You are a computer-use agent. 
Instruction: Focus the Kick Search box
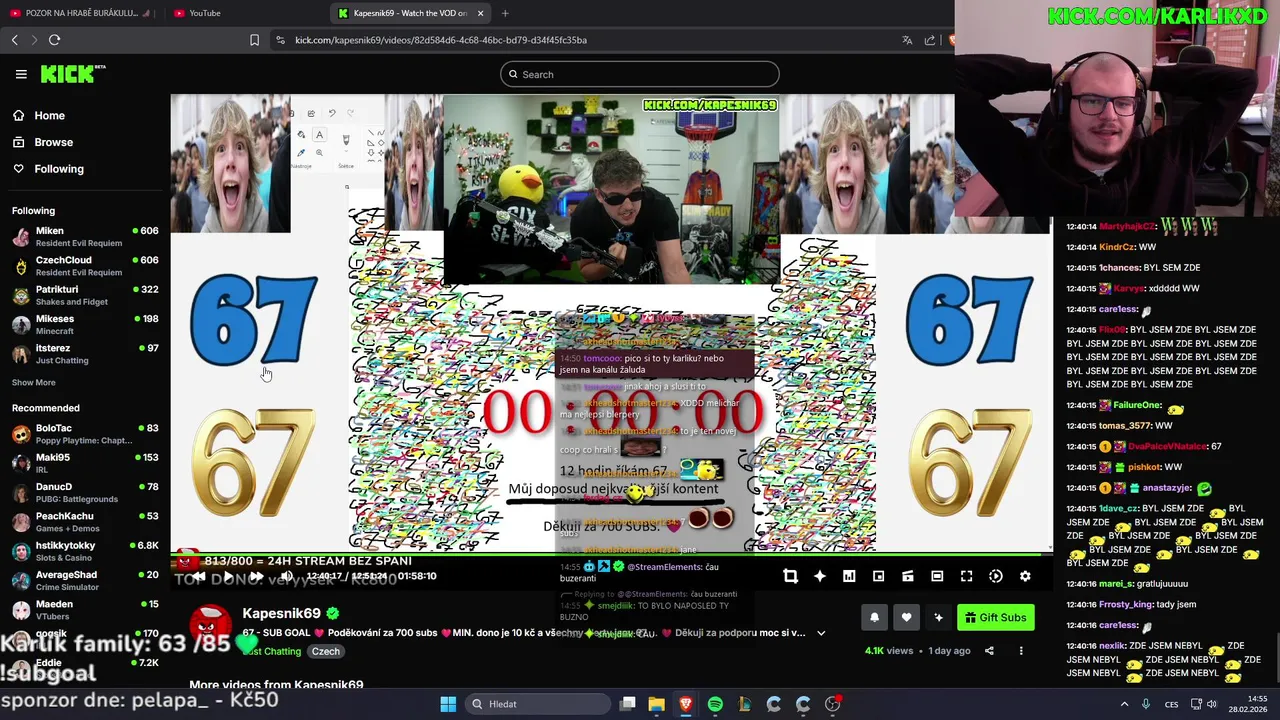click(x=640, y=74)
